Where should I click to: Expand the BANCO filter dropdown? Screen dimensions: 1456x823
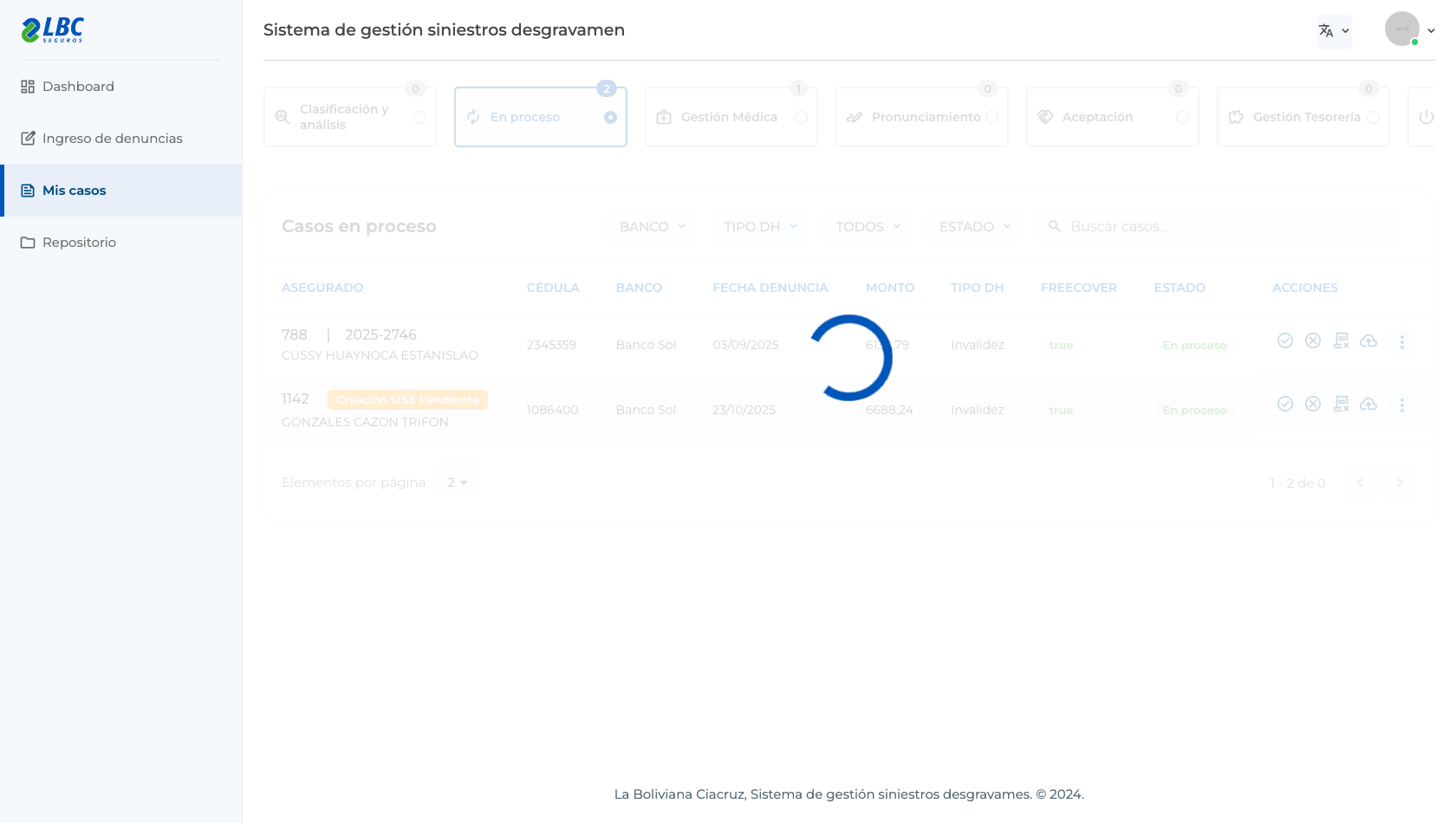[653, 226]
